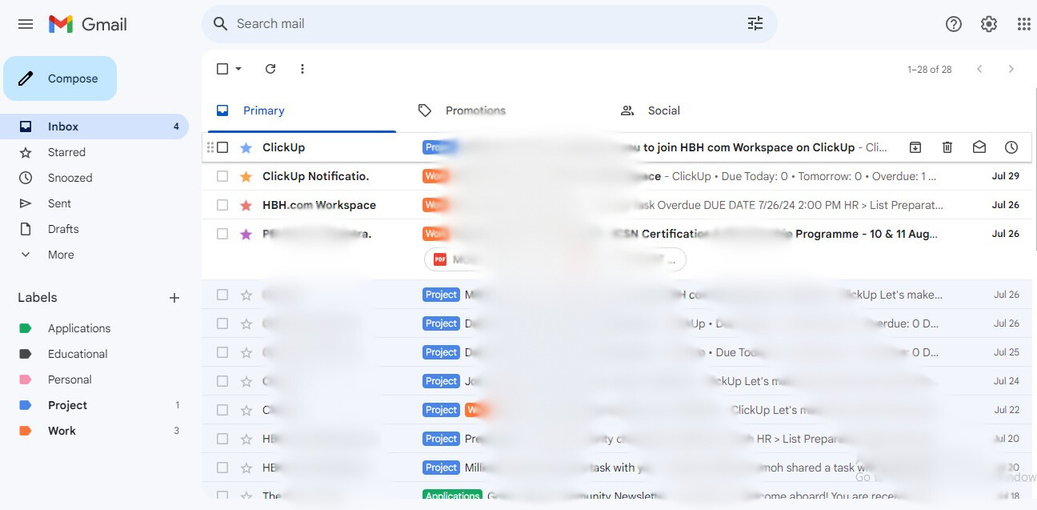This screenshot has width=1037, height=510.
Task: Click the 1–28 of 28 count
Action: [x=929, y=69]
